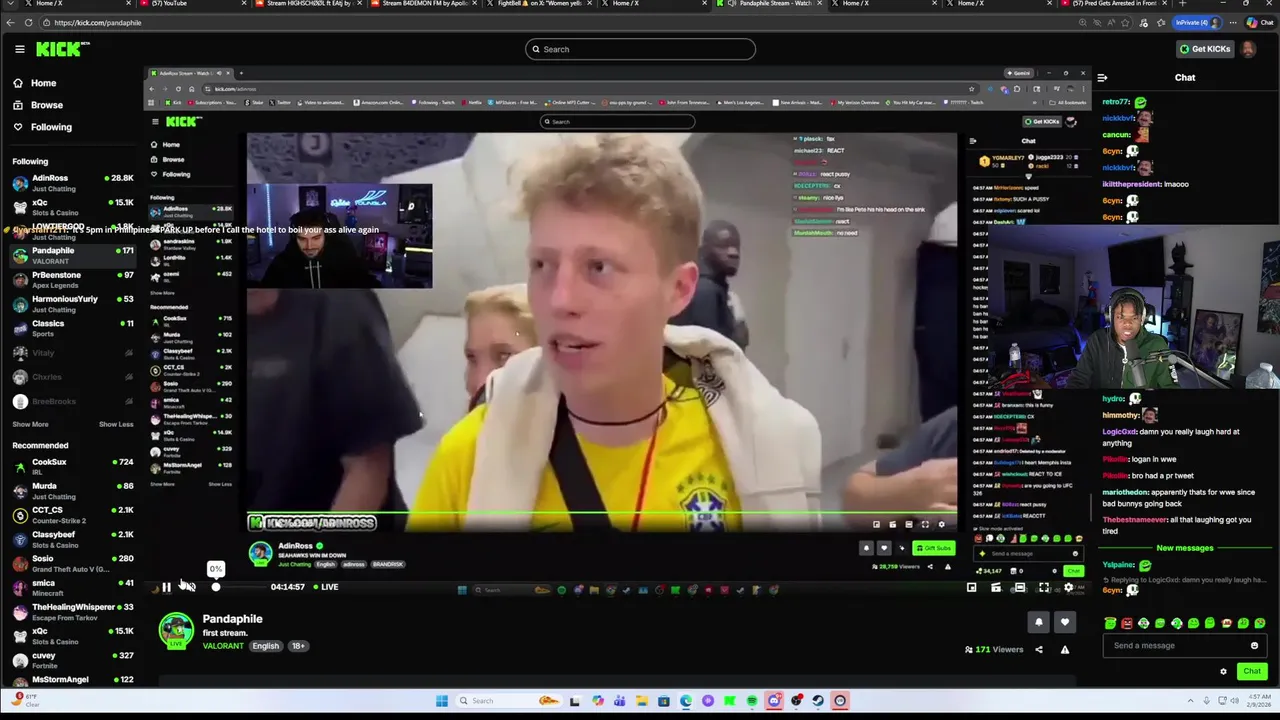
Task: Toggle theater mode in player controls
Action: tap(1019, 588)
